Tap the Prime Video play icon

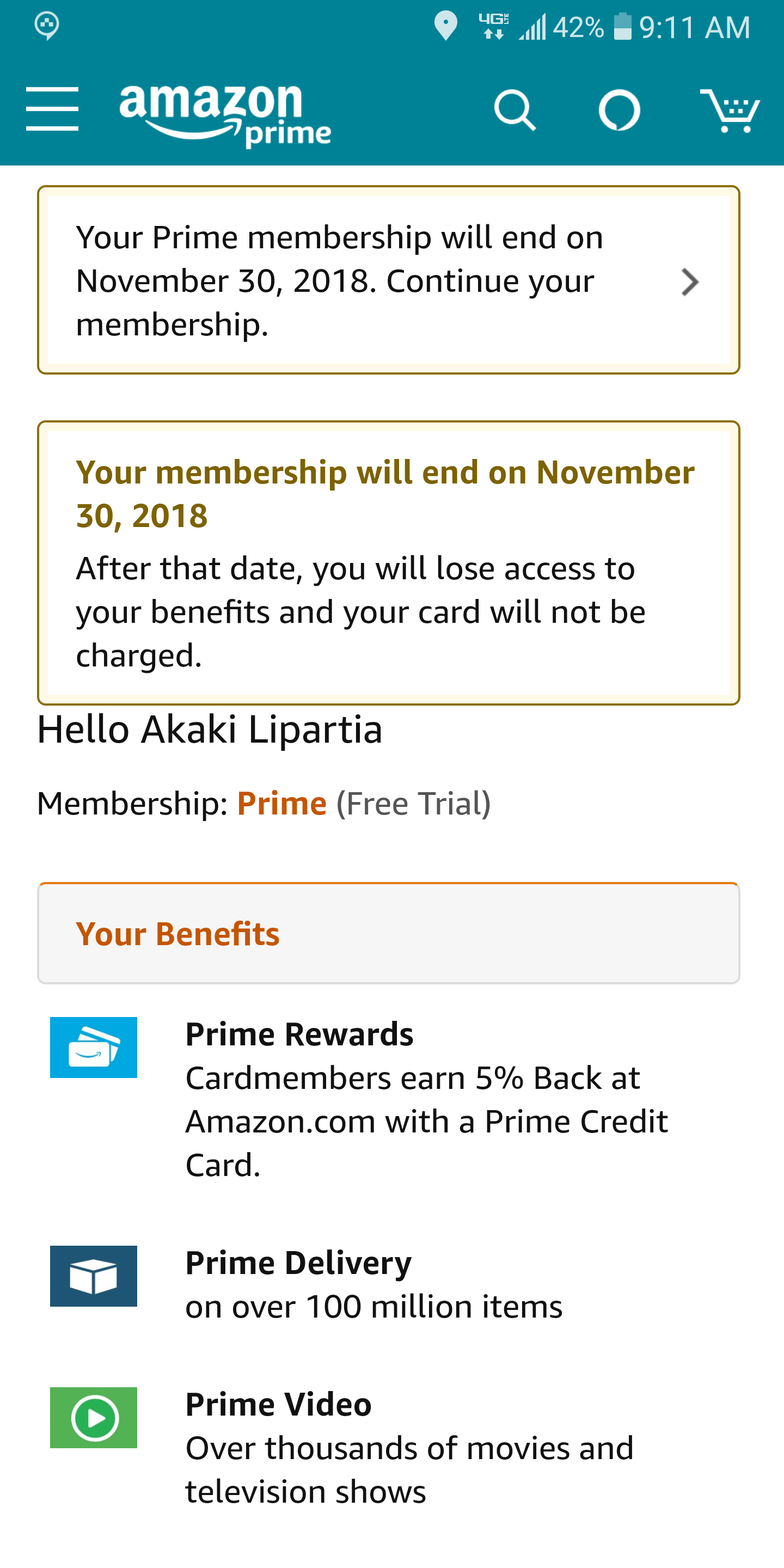point(93,1418)
